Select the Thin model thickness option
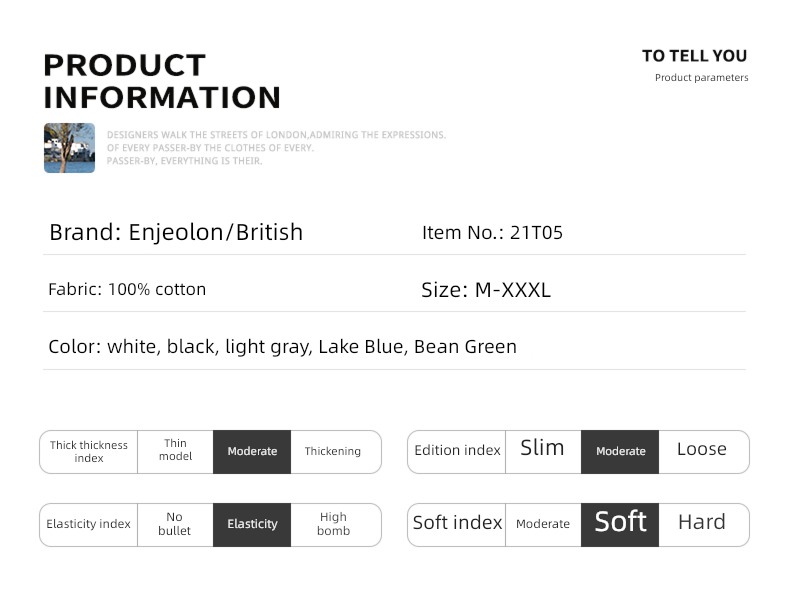The width and height of the screenshot is (790, 607). click(175, 452)
